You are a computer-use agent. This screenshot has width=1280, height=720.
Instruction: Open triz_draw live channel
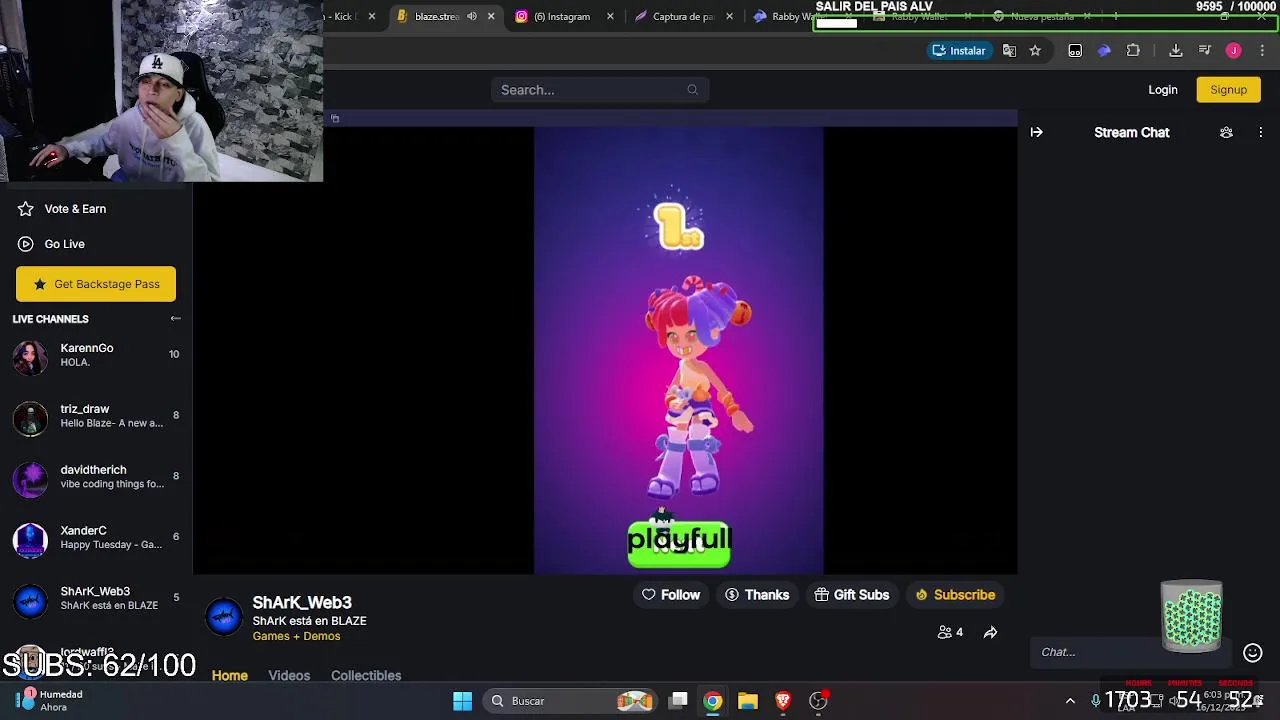[96, 416]
